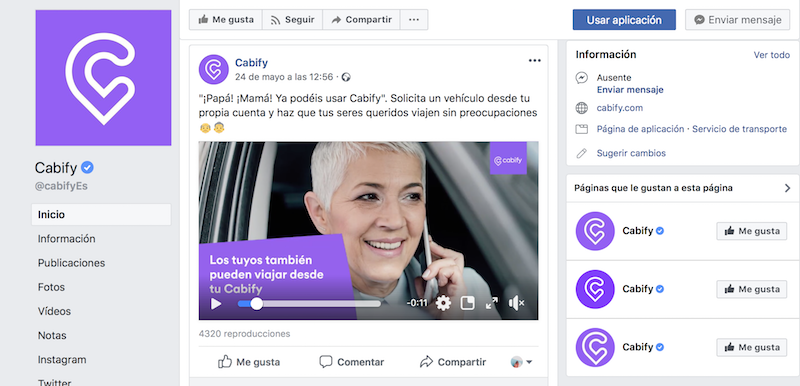The height and width of the screenshot is (386, 800).
Task: Click the Cabify author name link in post
Action: click(x=251, y=63)
